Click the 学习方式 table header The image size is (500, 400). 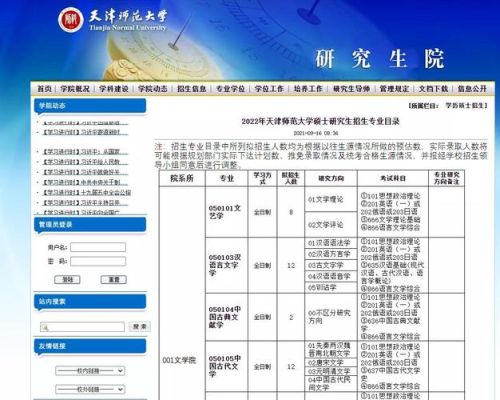point(262,178)
